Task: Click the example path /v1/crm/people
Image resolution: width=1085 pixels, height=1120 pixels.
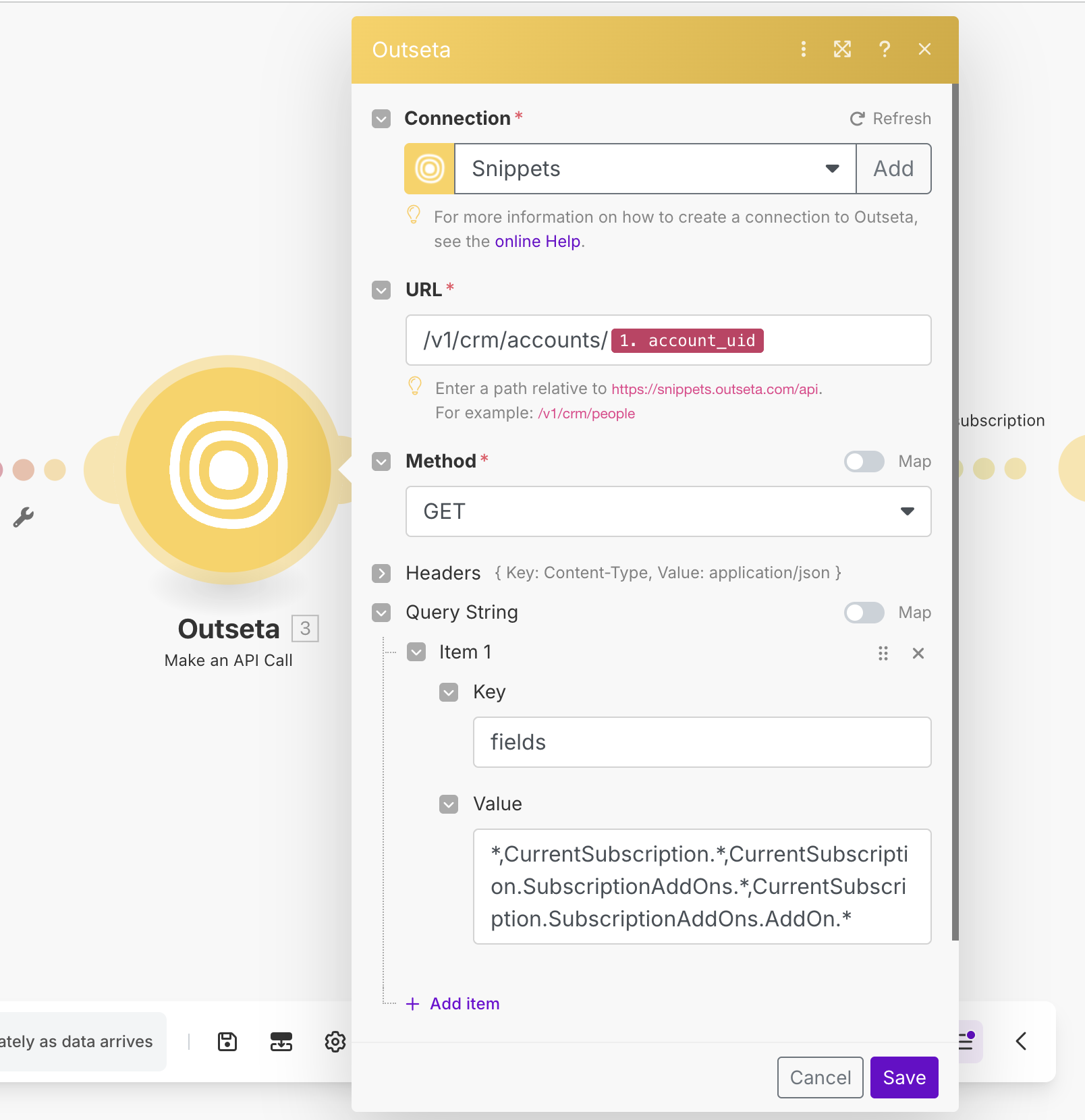Action: click(586, 414)
